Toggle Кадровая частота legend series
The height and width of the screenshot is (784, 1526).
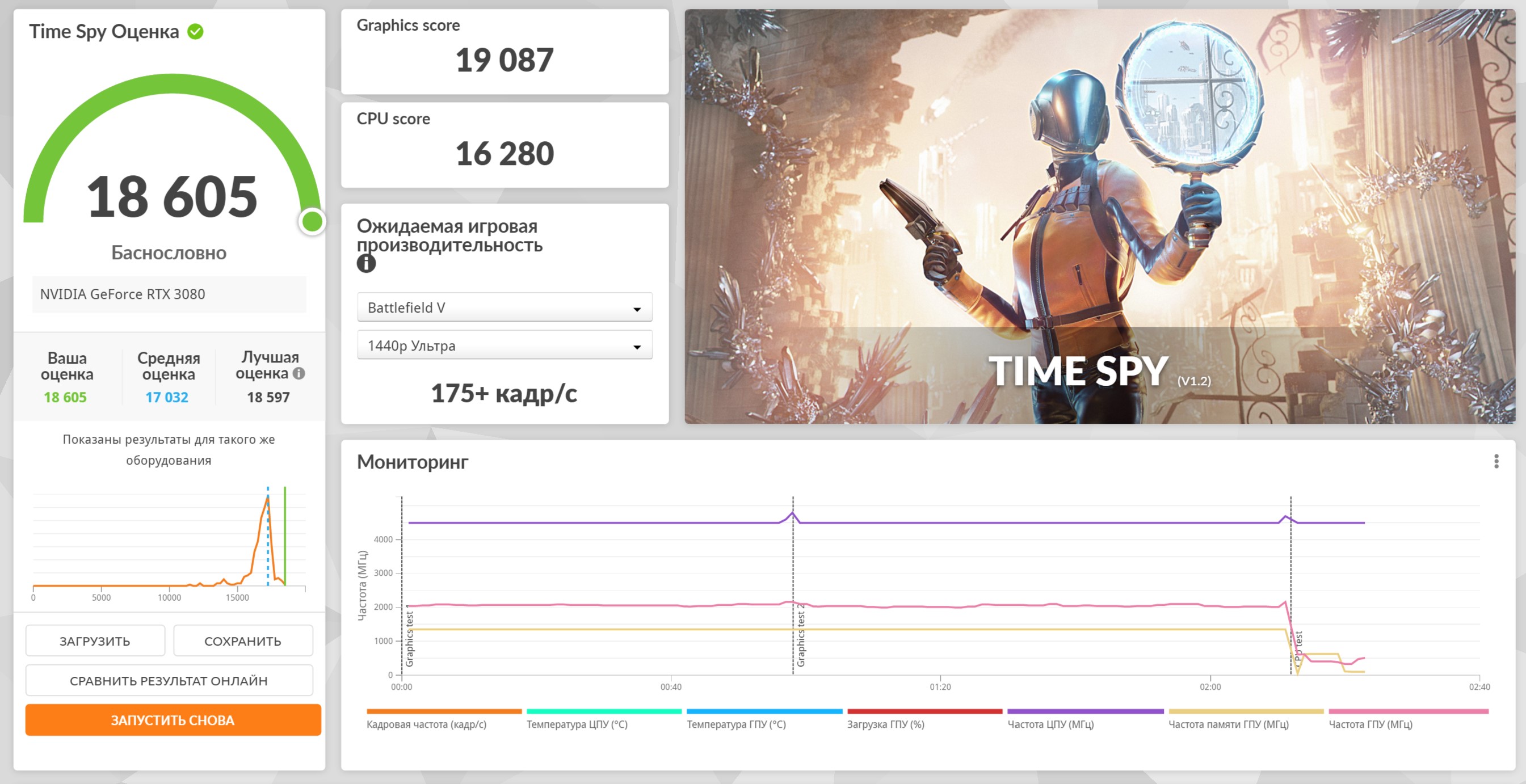click(x=426, y=724)
